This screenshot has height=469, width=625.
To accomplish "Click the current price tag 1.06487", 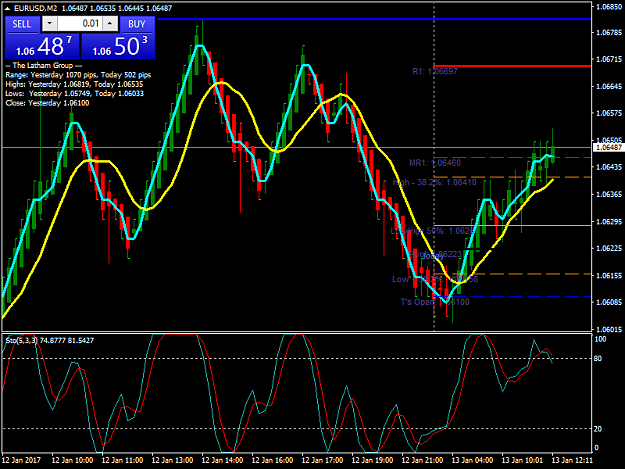I will [x=608, y=147].
